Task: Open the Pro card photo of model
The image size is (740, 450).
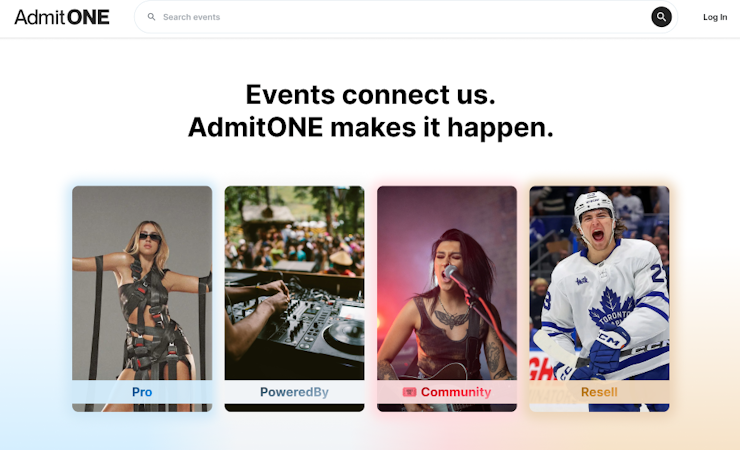Action: click(142, 283)
